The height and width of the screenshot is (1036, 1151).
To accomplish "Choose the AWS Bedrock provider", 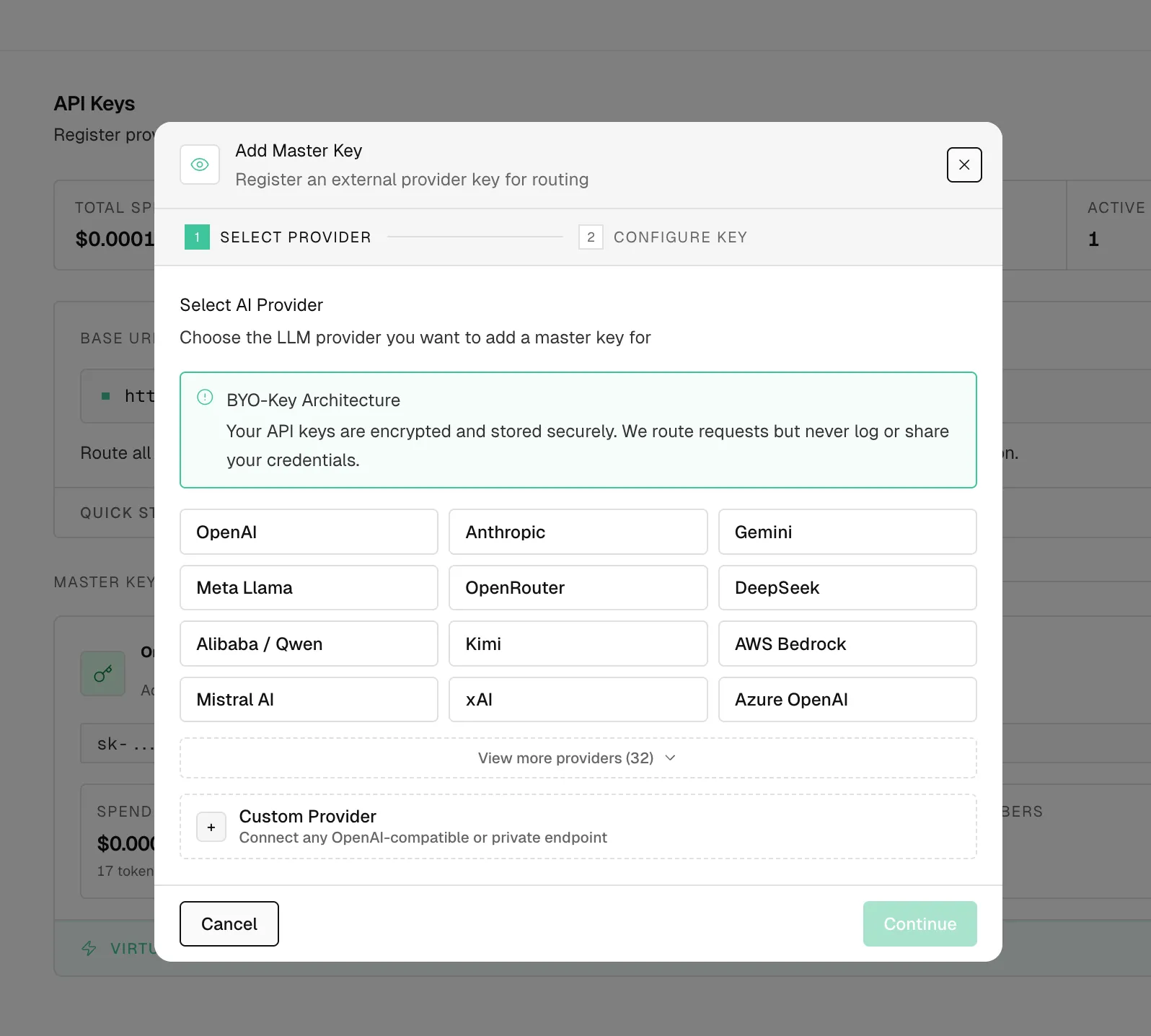I will click(847, 644).
